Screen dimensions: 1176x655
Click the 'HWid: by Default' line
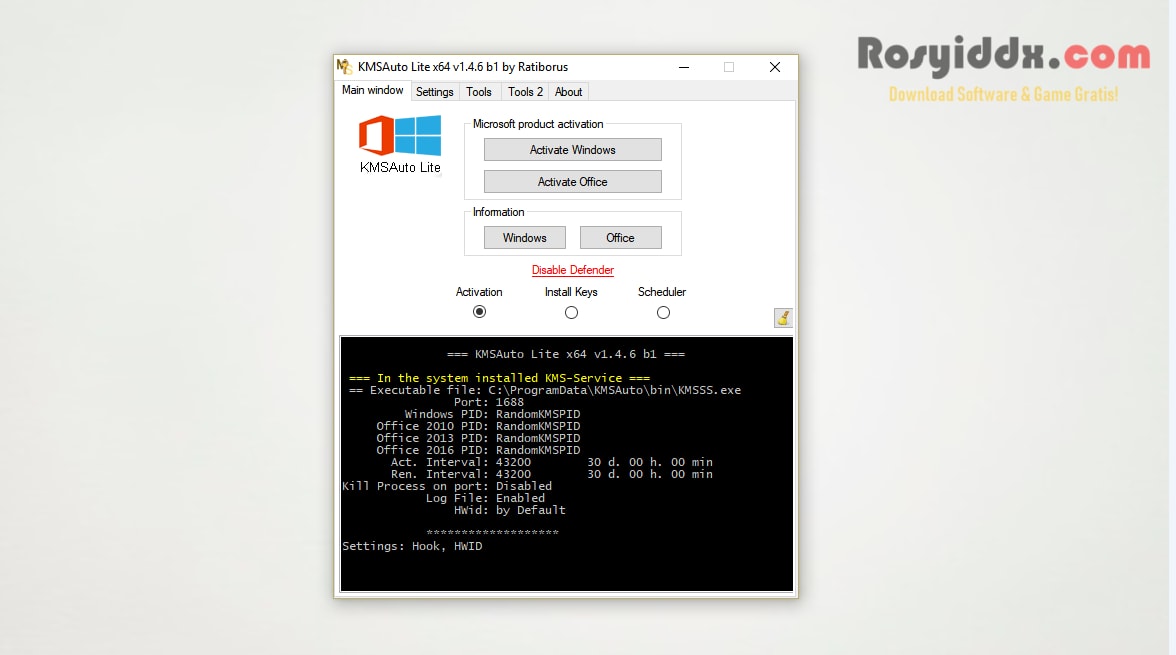pos(510,510)
